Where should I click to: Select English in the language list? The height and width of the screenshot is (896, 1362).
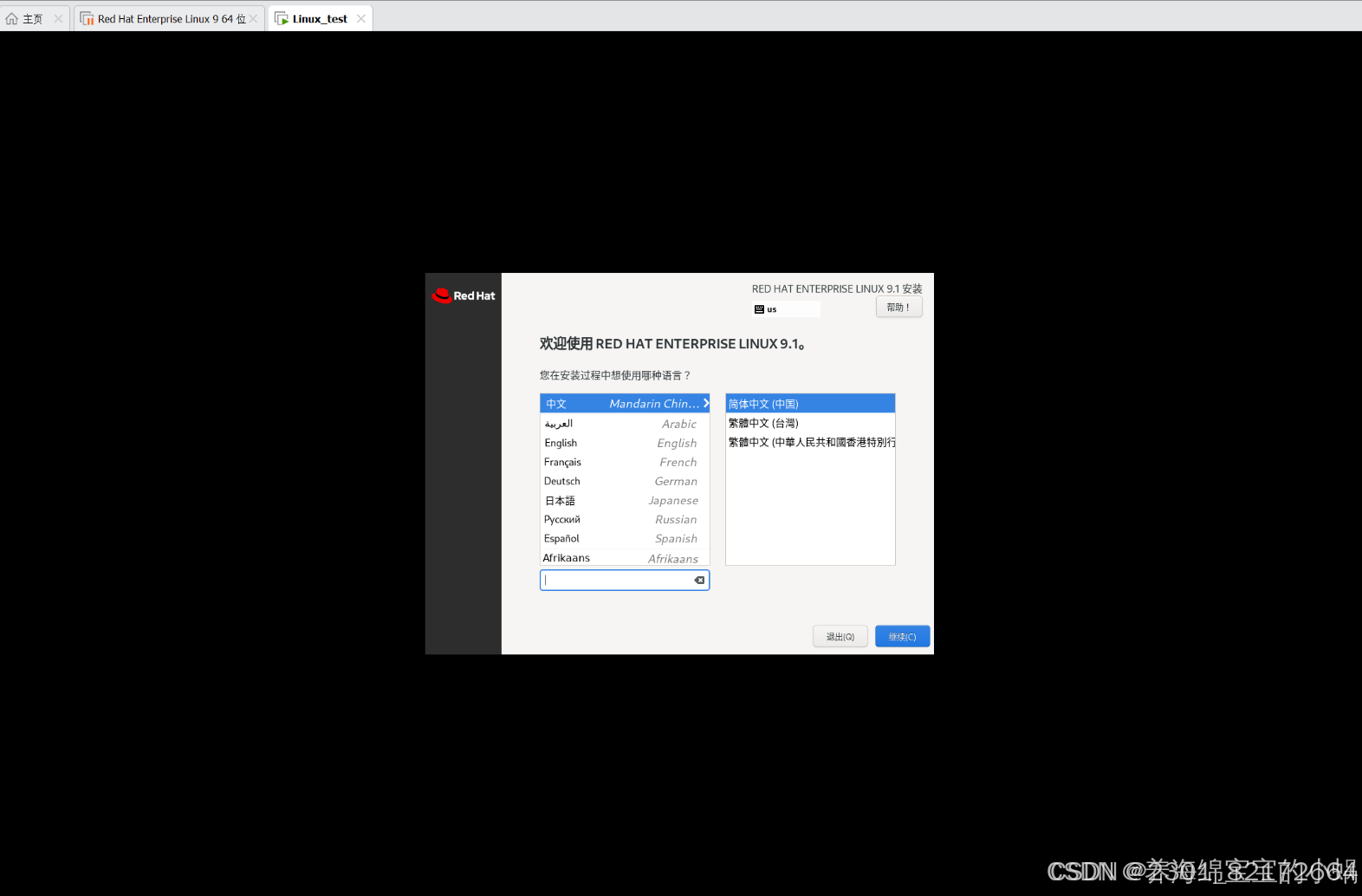tap(625, 443)
